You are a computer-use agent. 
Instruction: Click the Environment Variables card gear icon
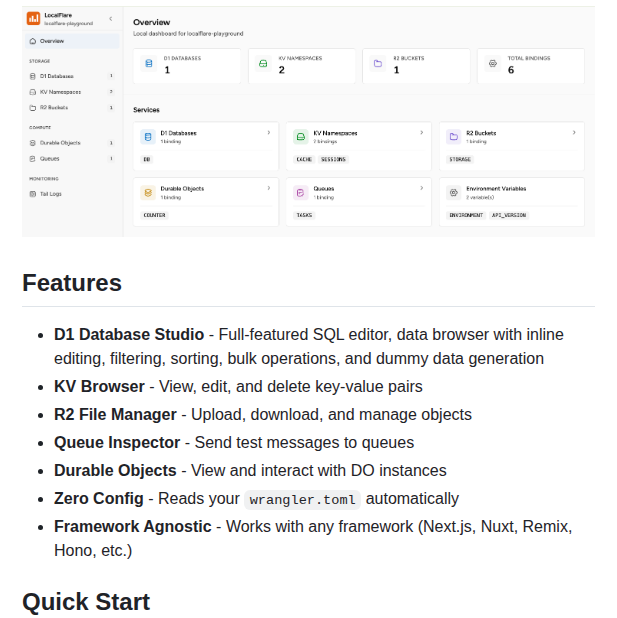point(453,191)
